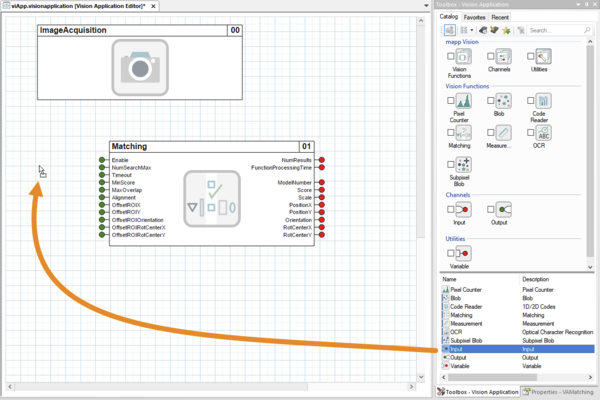Screen dimensions: 600x400
Task: Tick the Variable checkbox
Action: [x=451, y=253]
